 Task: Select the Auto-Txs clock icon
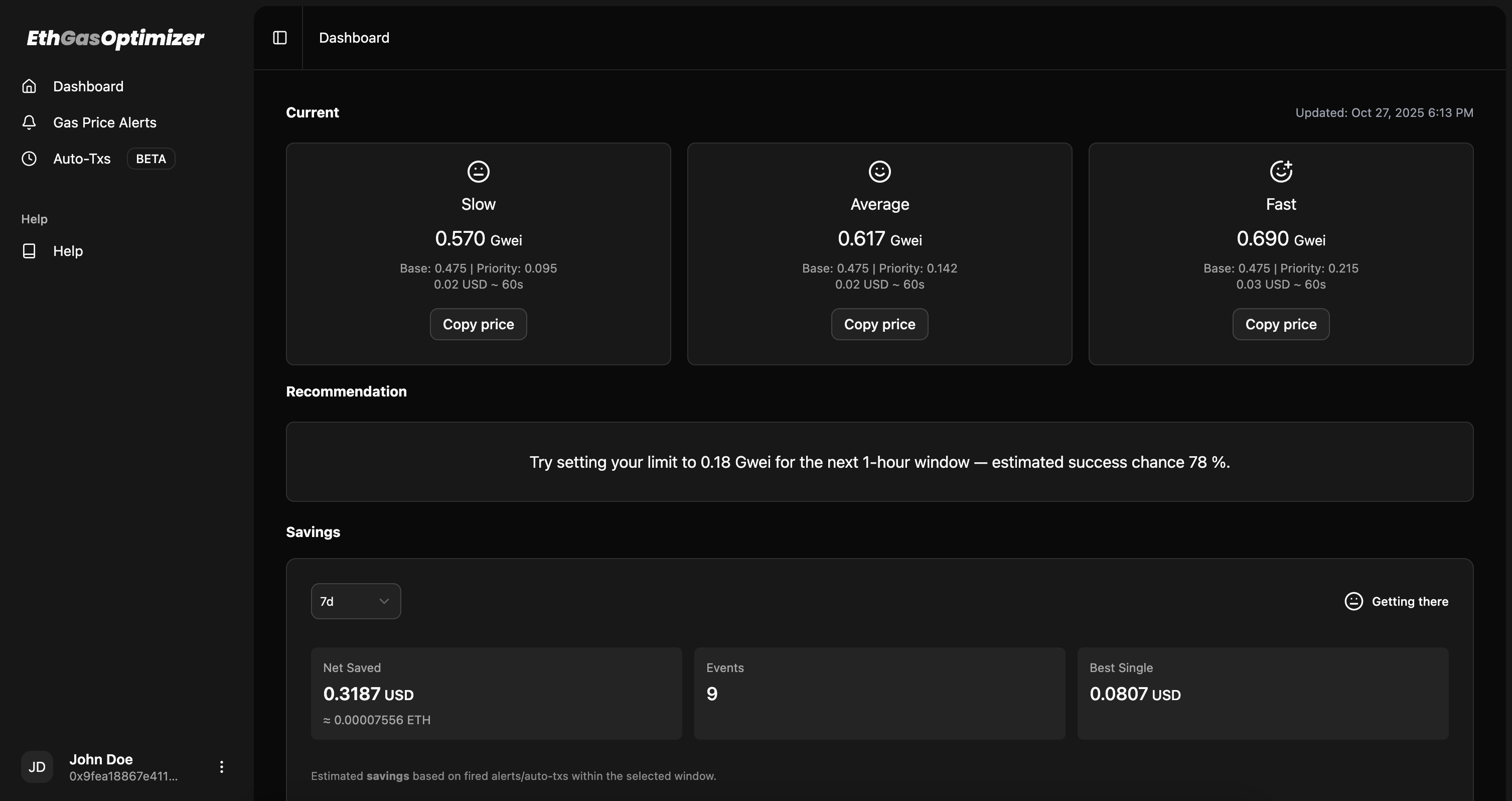tap(29, 159)
